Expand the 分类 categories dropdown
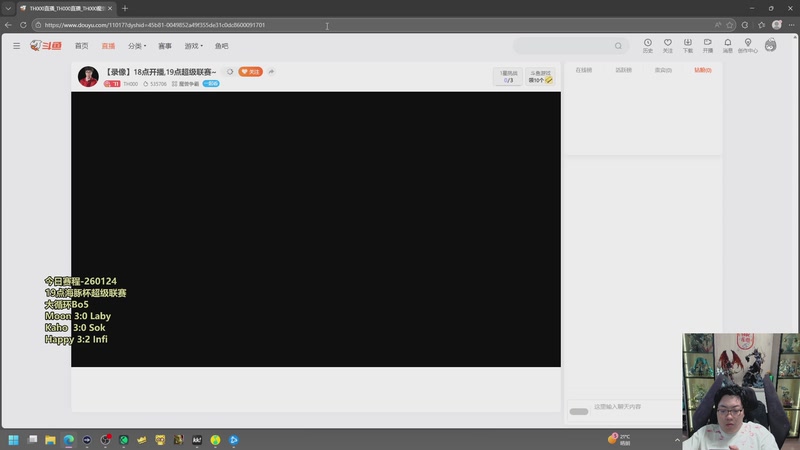Viewport: 800px width, 450px height. click(x=137, y=46)
